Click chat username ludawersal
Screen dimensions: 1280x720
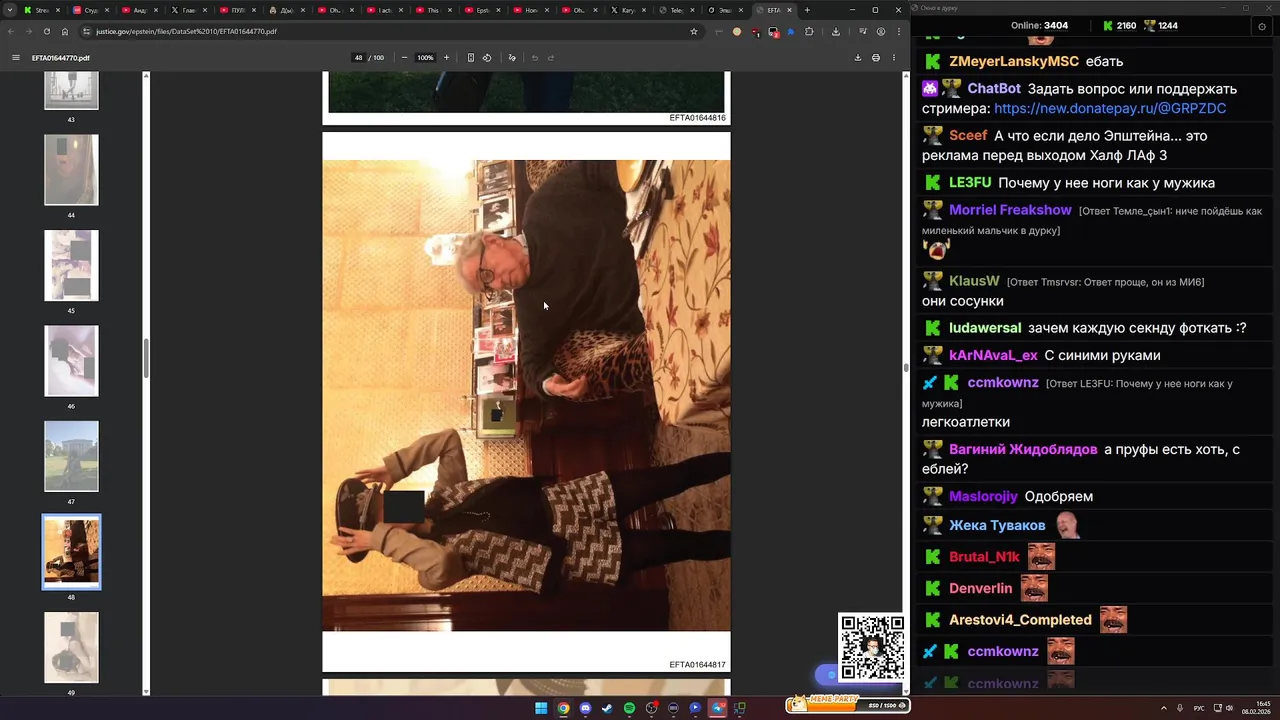coord(985,328)
